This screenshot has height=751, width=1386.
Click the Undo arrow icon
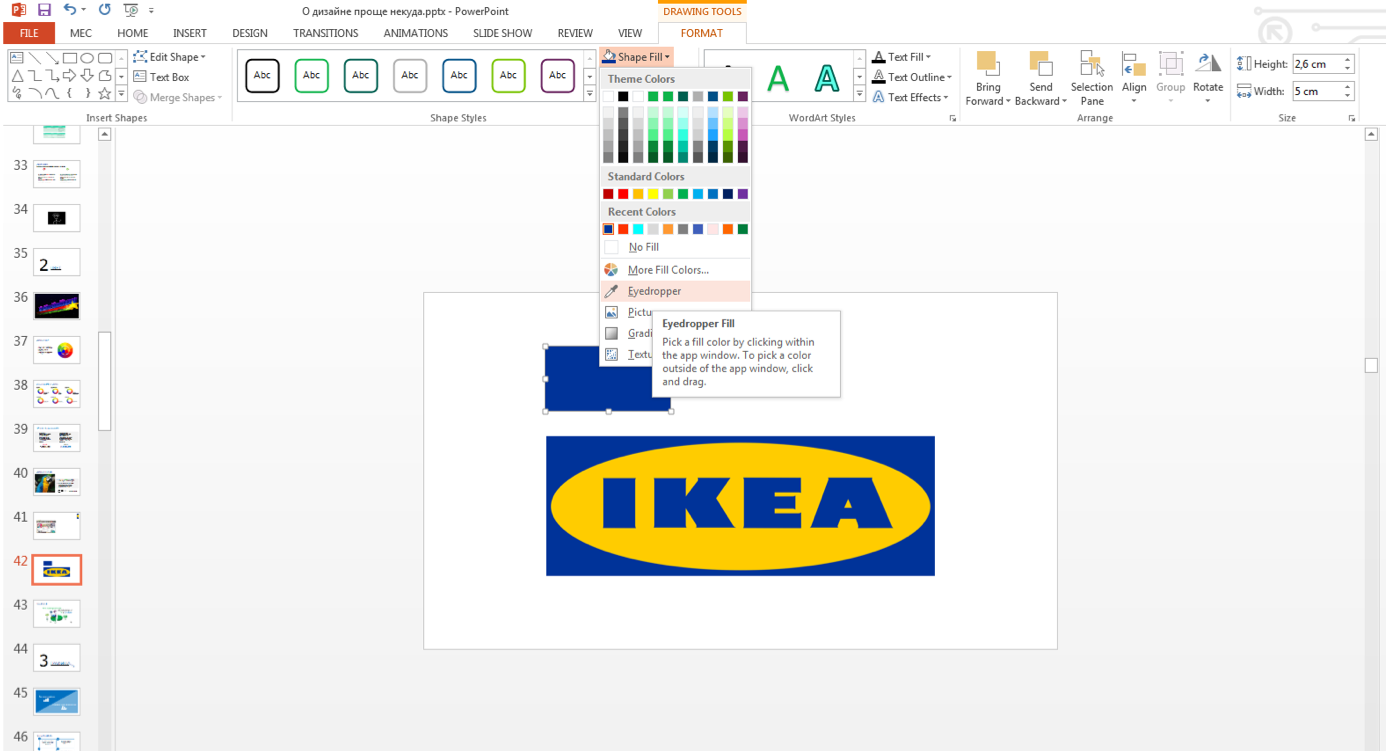(69, 10)
